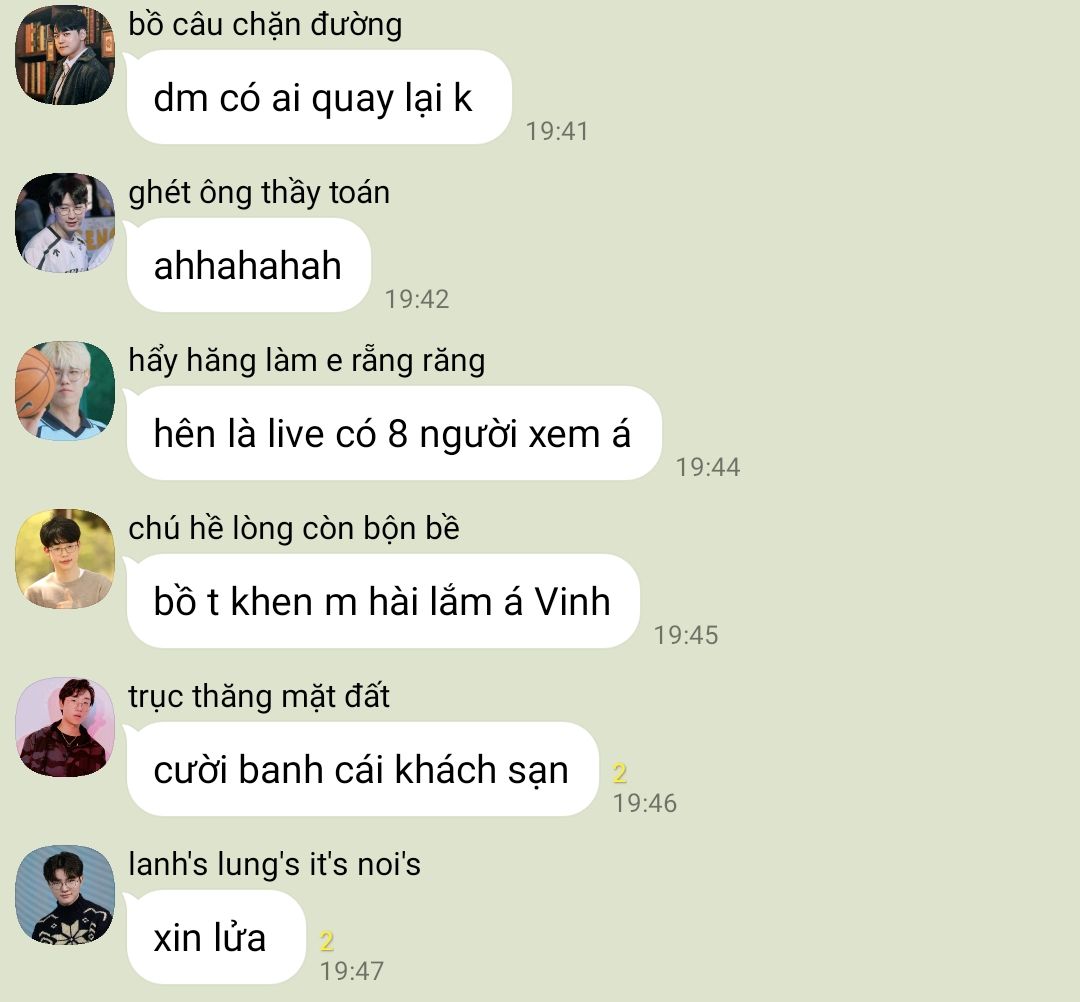Click sender name "bồ câu chặn đường"

265,25
